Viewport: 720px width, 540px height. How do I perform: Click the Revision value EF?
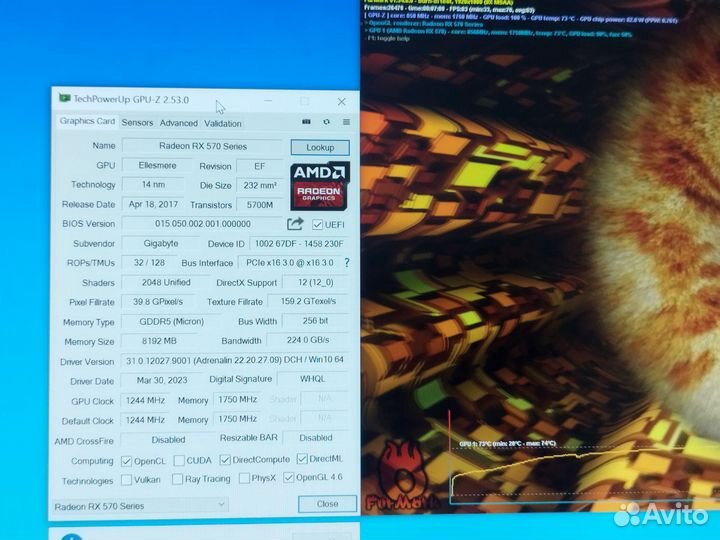tap(259, 166)
